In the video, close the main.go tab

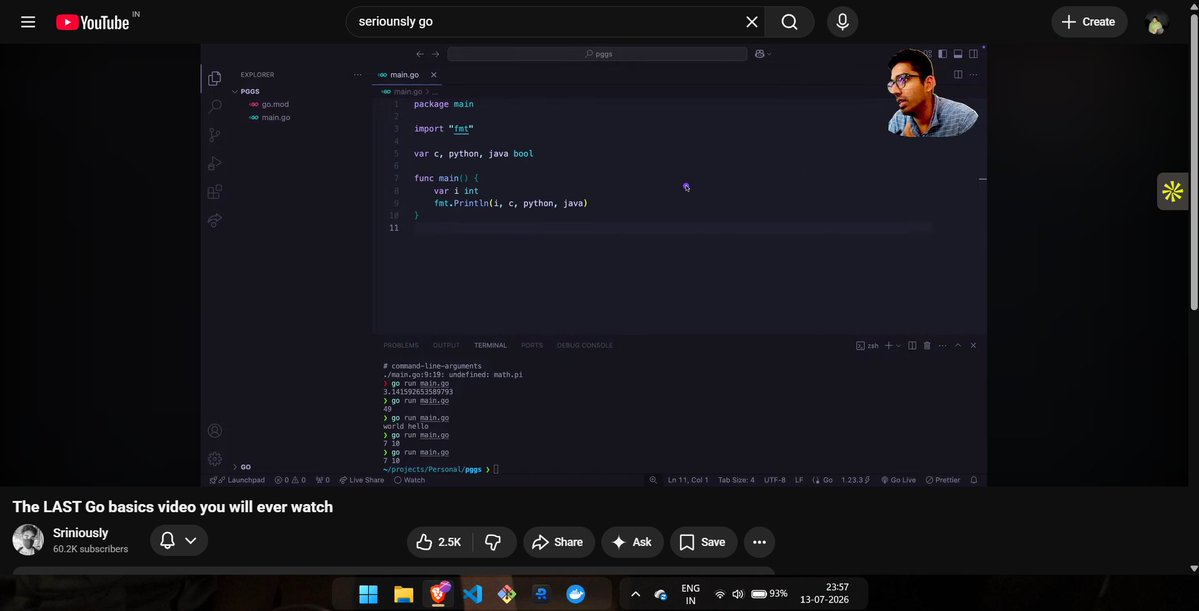pyautogui.click(x=434, y=74)
